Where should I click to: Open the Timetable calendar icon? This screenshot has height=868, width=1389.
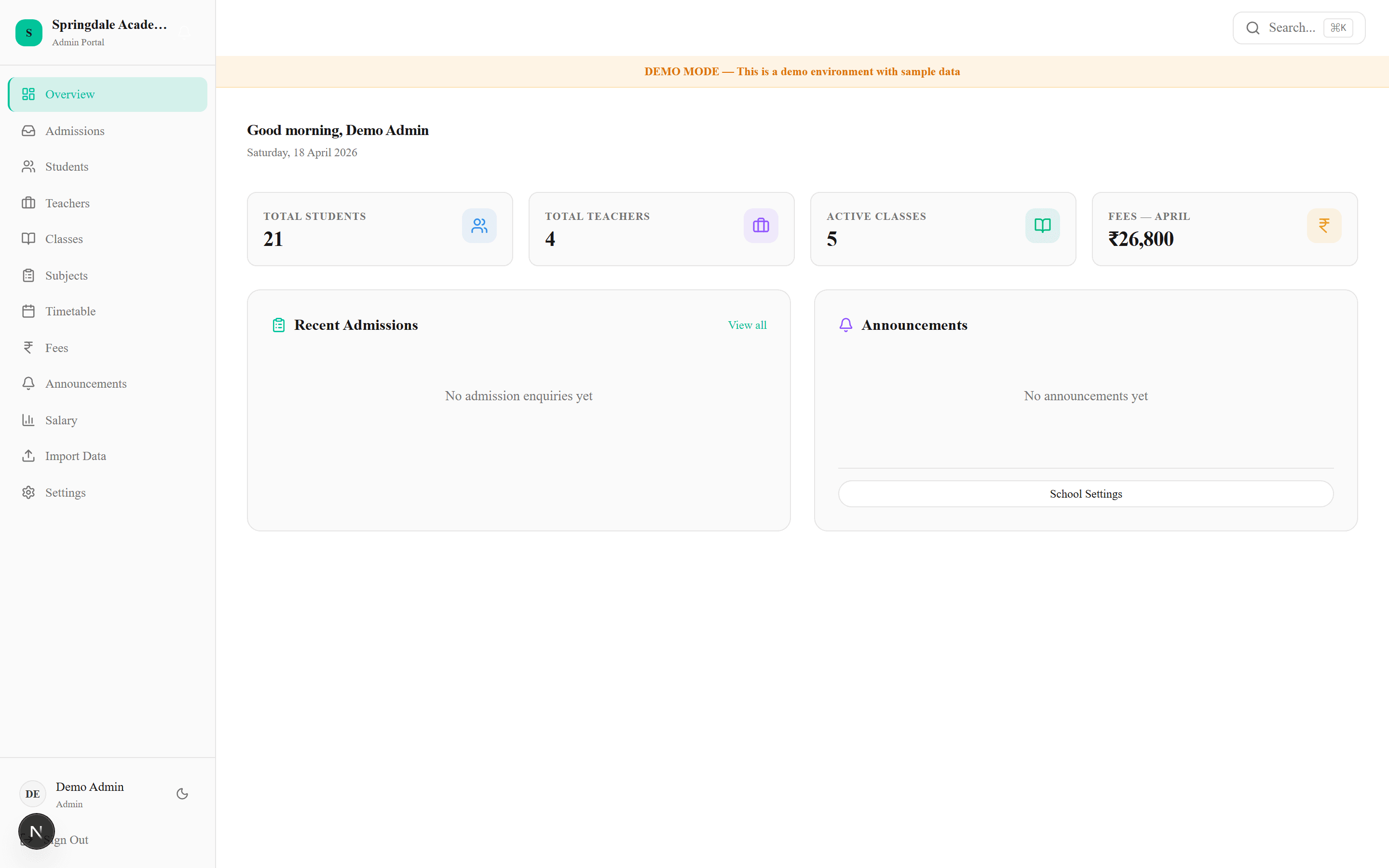29,311
